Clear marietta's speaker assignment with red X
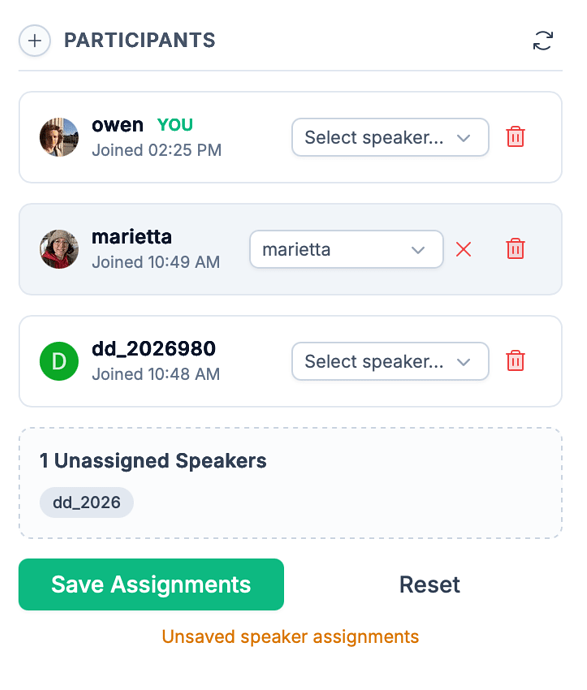Screen dimensions: 587x690 pos(463,249)
